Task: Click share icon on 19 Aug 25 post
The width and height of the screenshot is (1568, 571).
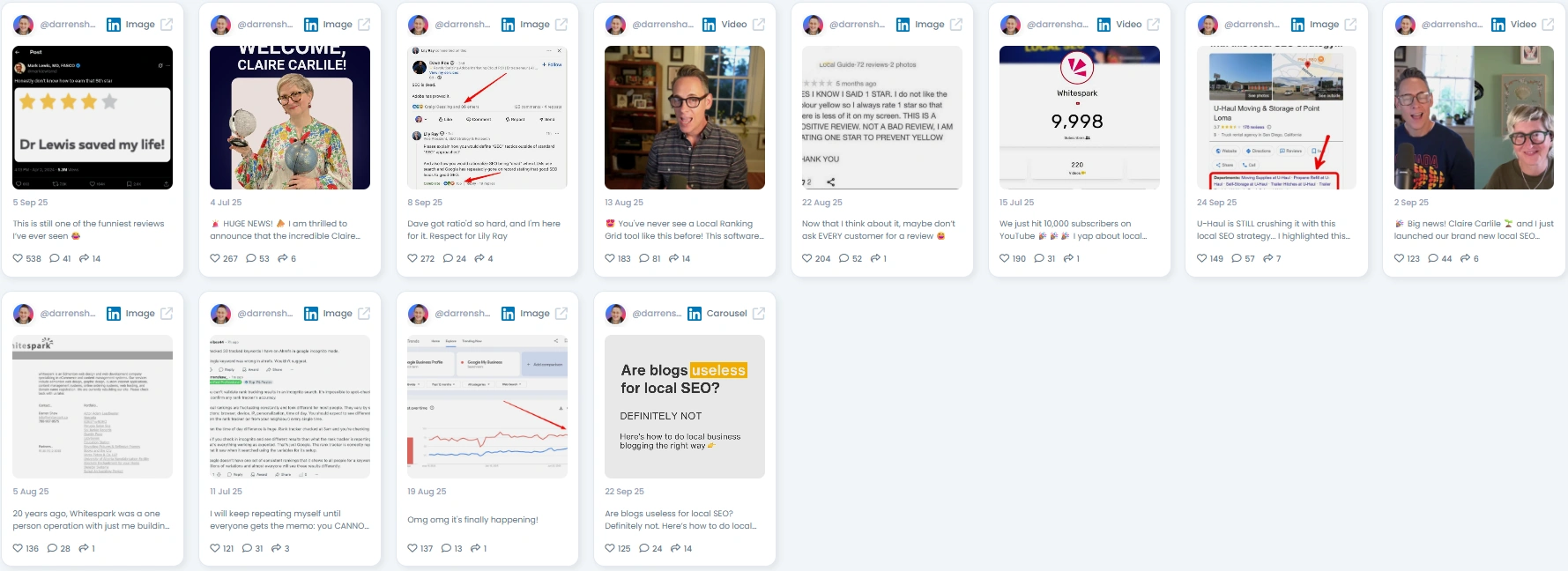Action: (x=476, y=548)
